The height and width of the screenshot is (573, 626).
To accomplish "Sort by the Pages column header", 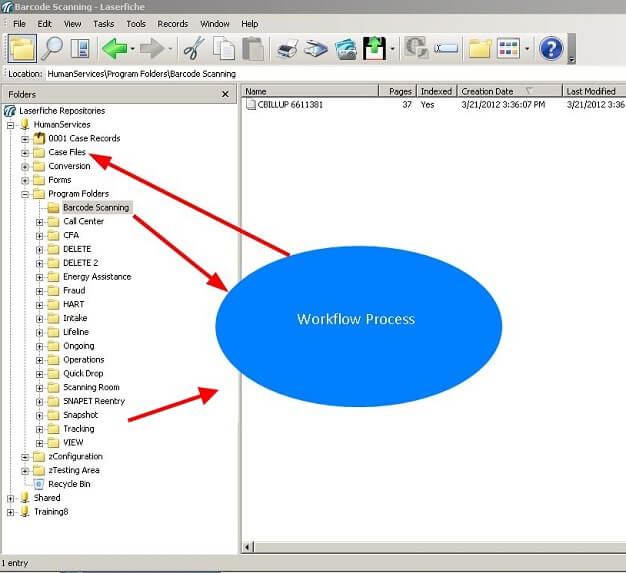I will (x=398, y=91).
